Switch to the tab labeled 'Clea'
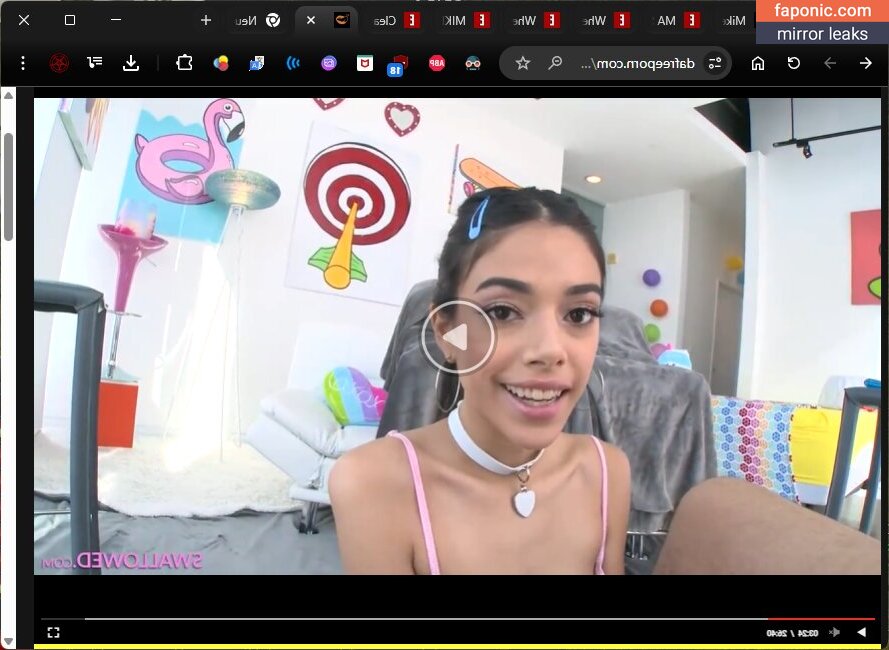889x650 pixels. point(385,20)
